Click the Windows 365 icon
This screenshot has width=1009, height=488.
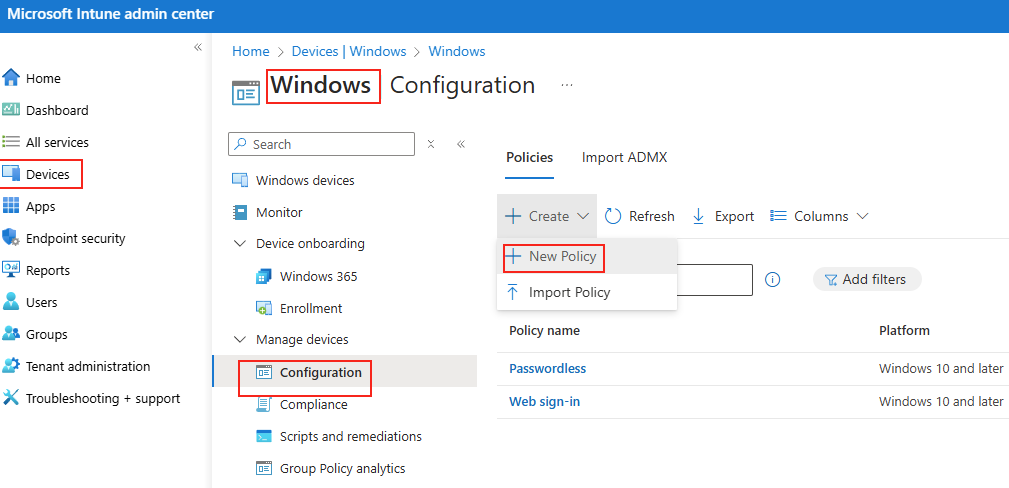pyautogui.click(x=264, y=277)
